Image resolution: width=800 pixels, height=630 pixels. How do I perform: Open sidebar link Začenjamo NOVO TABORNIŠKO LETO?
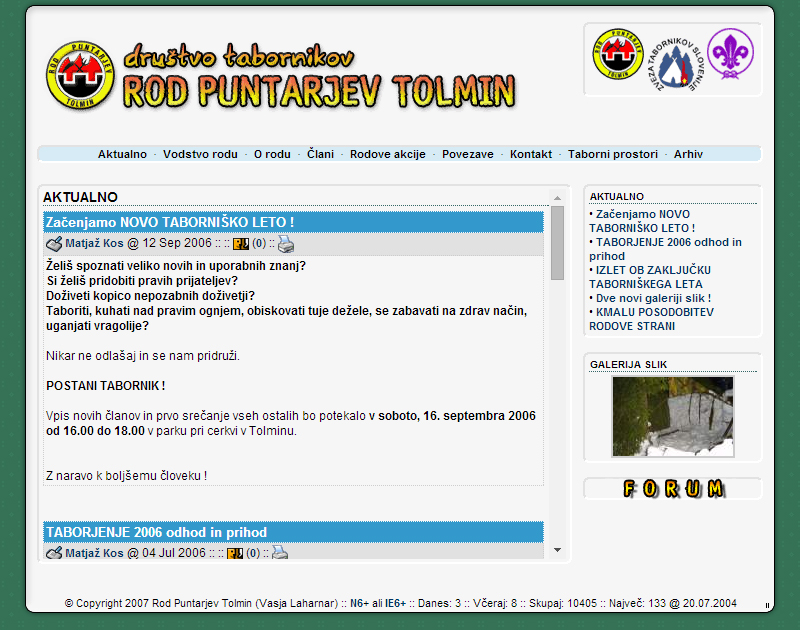coord(642,221)
